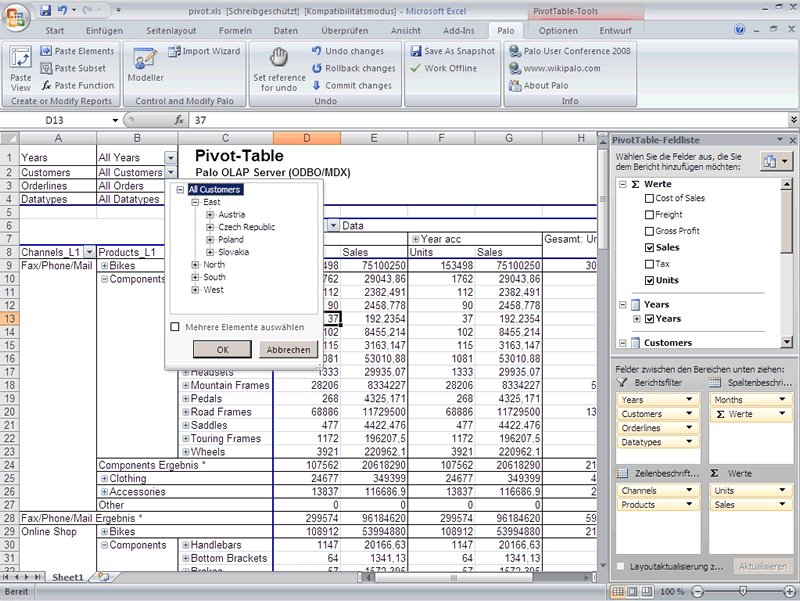800x601 pixels.
Task: Click the insert worksheet tab icon
Action: tap(104, 577)
